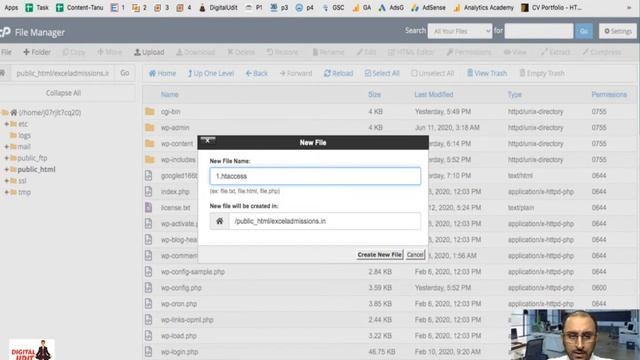
Task: Run the search with the blue Go button
Action: click(584, 31)
